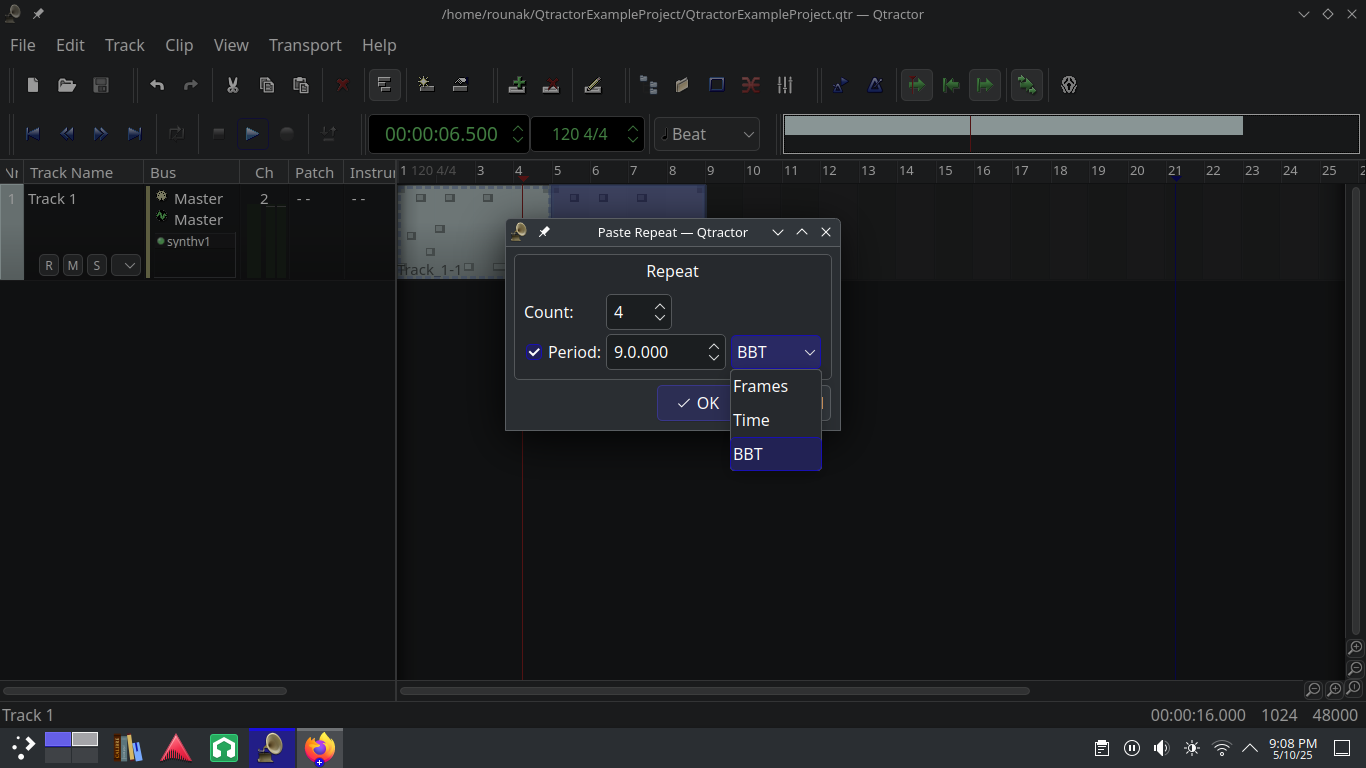
Task: Click the Undo arrow in the toolbar
Action: pos(157,85)
